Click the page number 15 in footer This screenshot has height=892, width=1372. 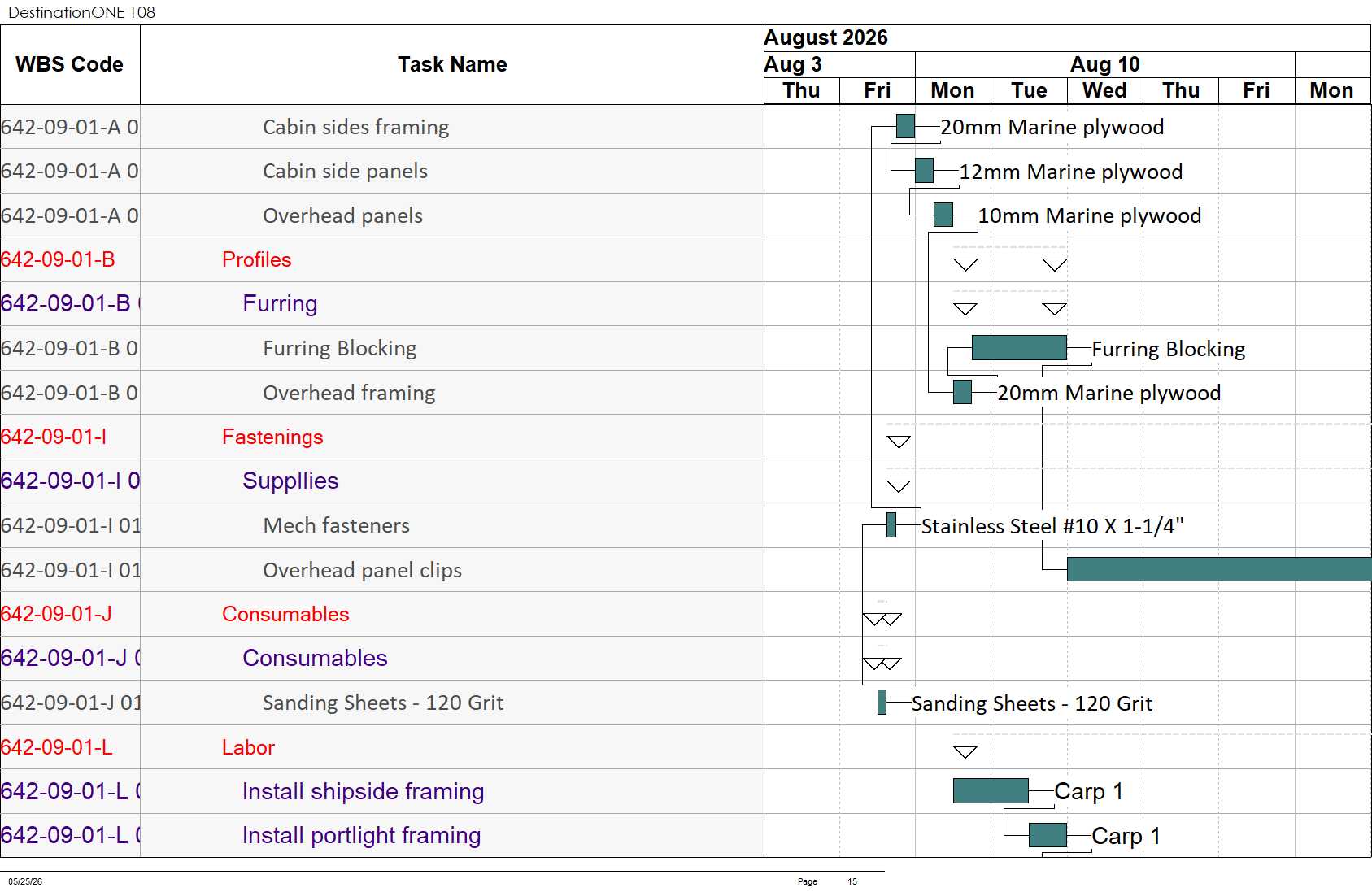click(x=852, y=881)
